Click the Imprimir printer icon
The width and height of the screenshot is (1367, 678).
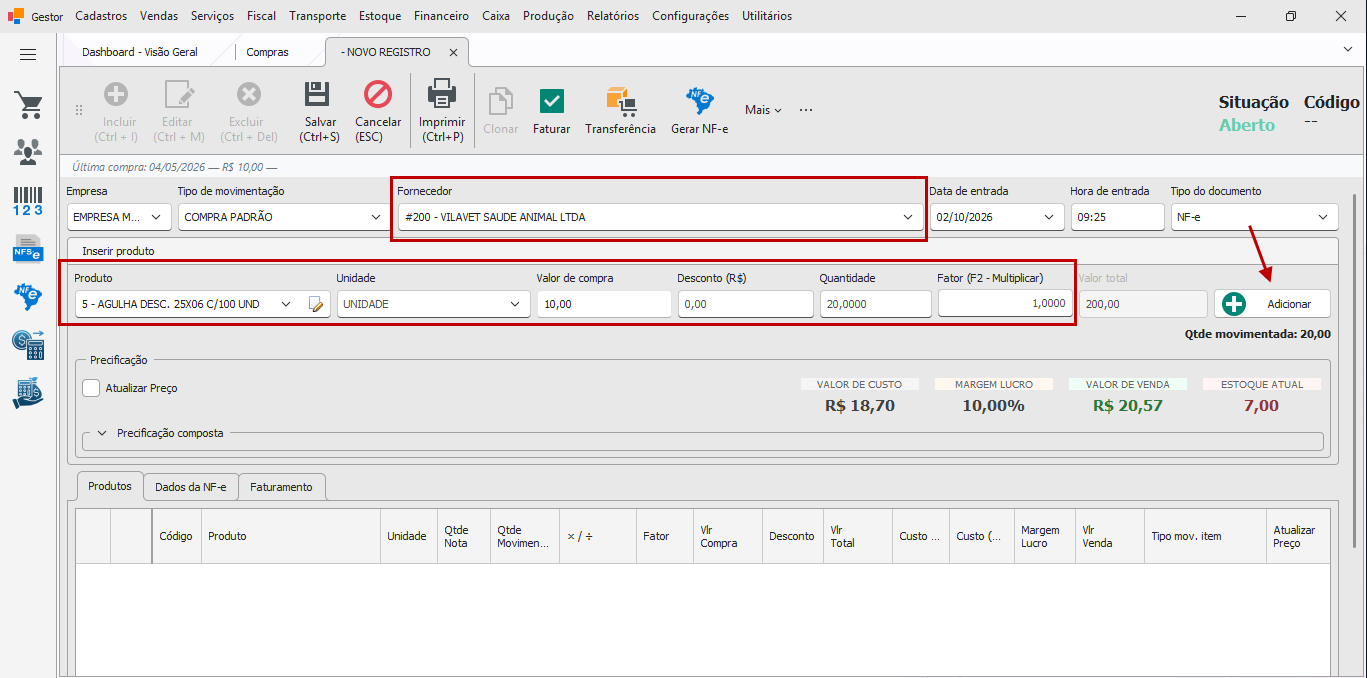(x=442, y=94)
